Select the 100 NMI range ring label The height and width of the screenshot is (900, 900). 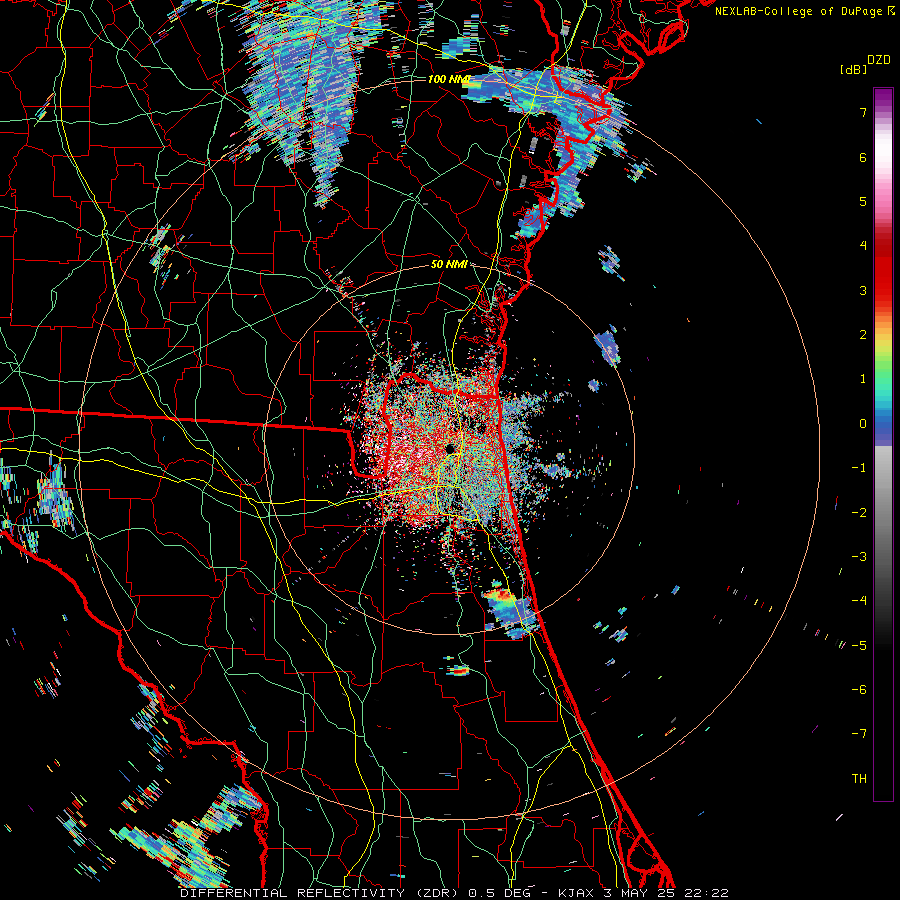point(449,79)
